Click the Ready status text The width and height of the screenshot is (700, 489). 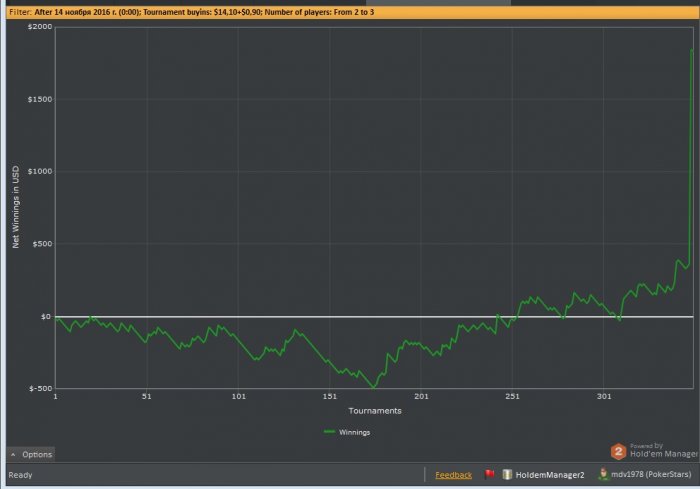click(21, 475)
